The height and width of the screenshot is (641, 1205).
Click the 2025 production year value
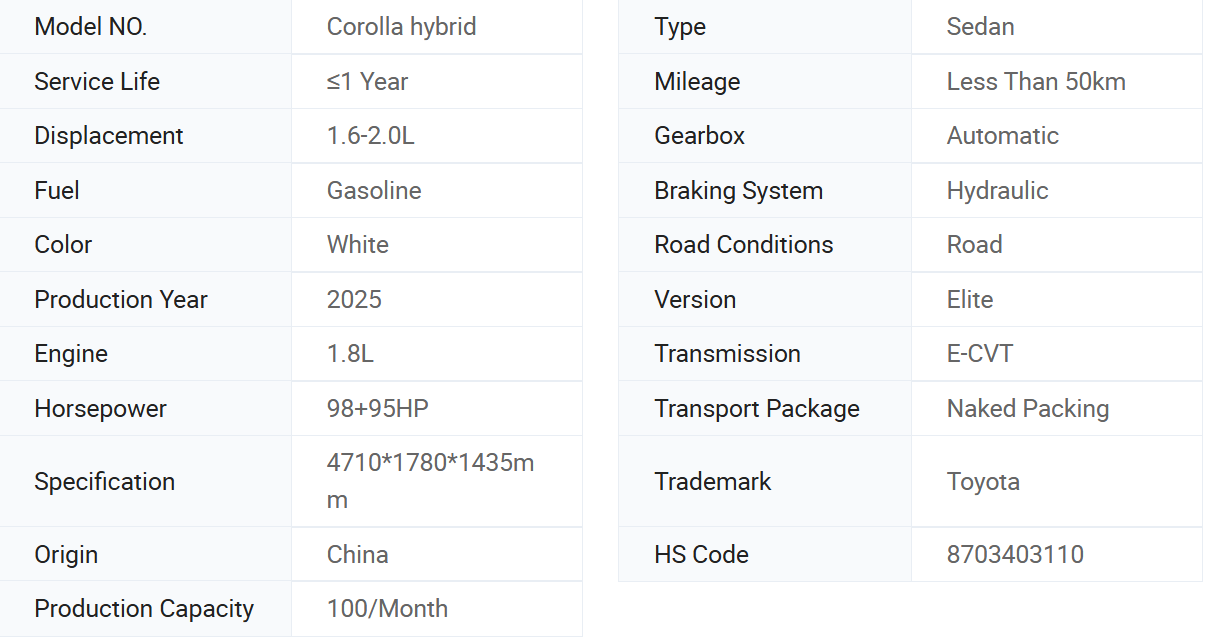click(354, 300)
